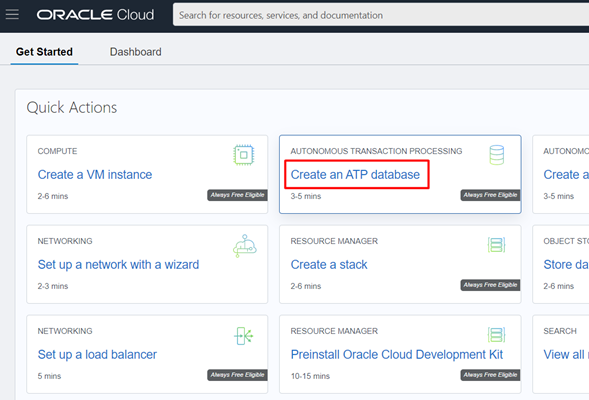Click the "5 mins" estimate text
589x400 pixels.
click(49, 376)
